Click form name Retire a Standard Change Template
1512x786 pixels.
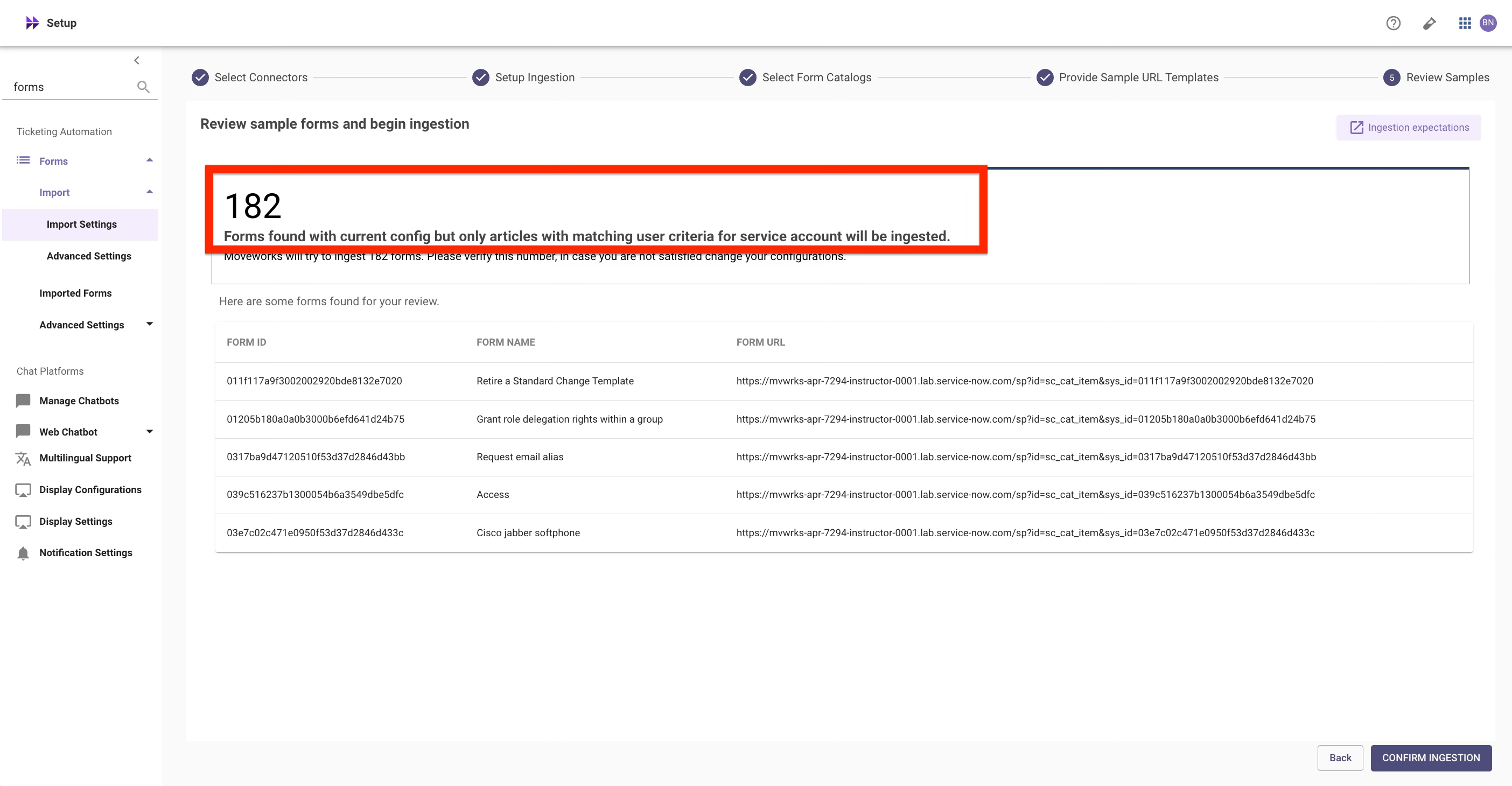click(x=555, y=381)
